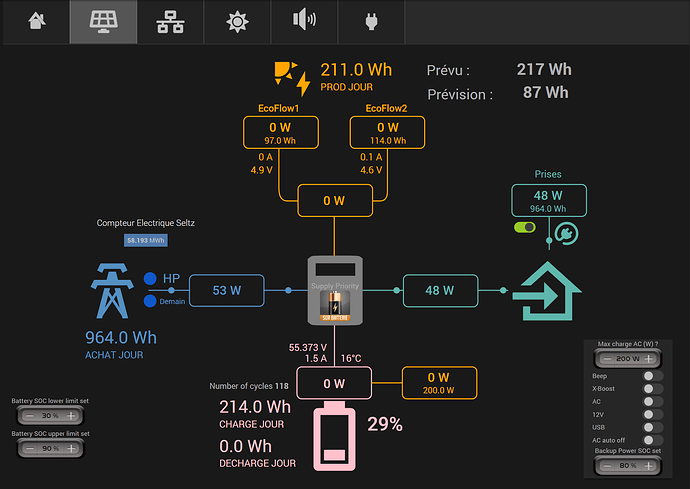The width and height of the screenshot is (690, 489).
Task: Decrease Battery SOC lower limit with minus
Action: click(29, 415)
